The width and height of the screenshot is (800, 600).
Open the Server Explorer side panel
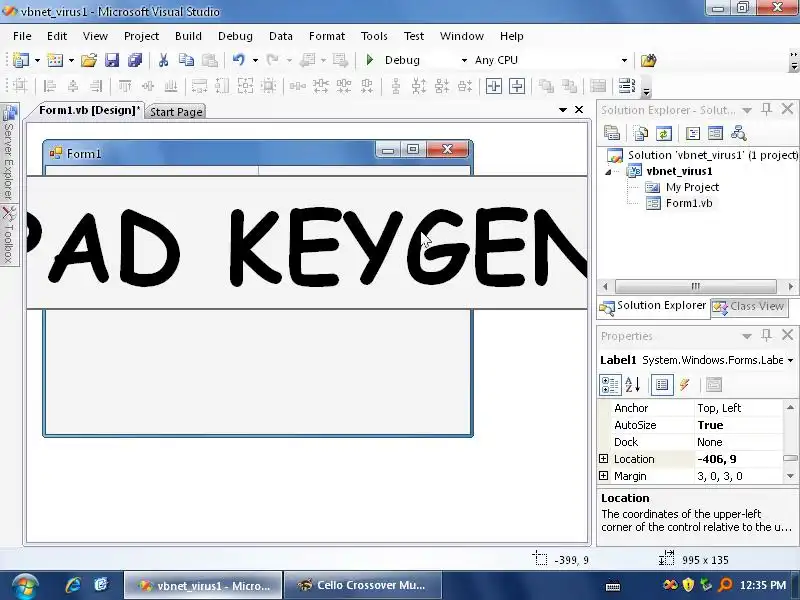tap(8, 153)
